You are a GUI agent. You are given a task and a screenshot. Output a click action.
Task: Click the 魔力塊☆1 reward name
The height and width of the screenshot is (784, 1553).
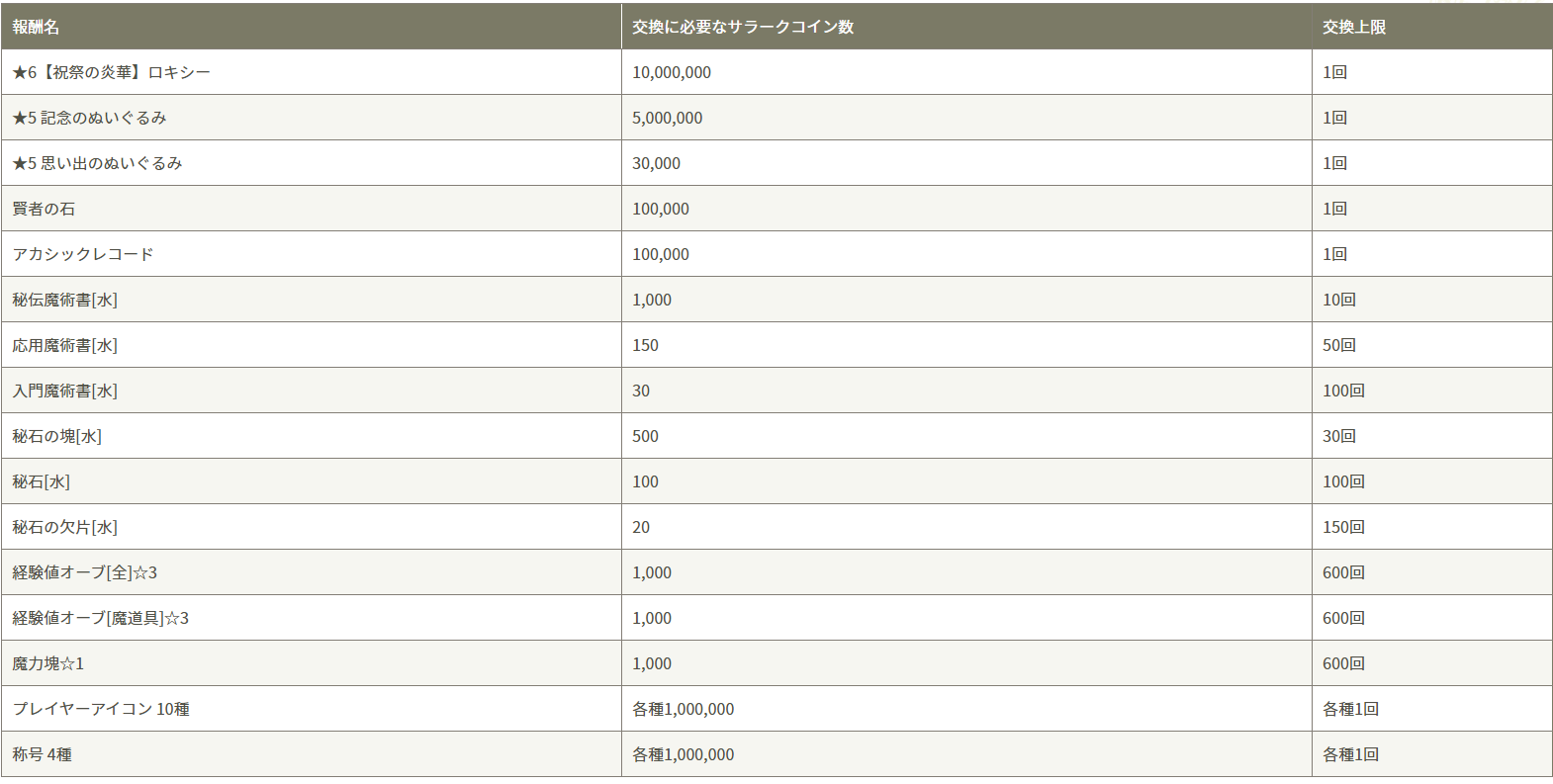[47, 664]
